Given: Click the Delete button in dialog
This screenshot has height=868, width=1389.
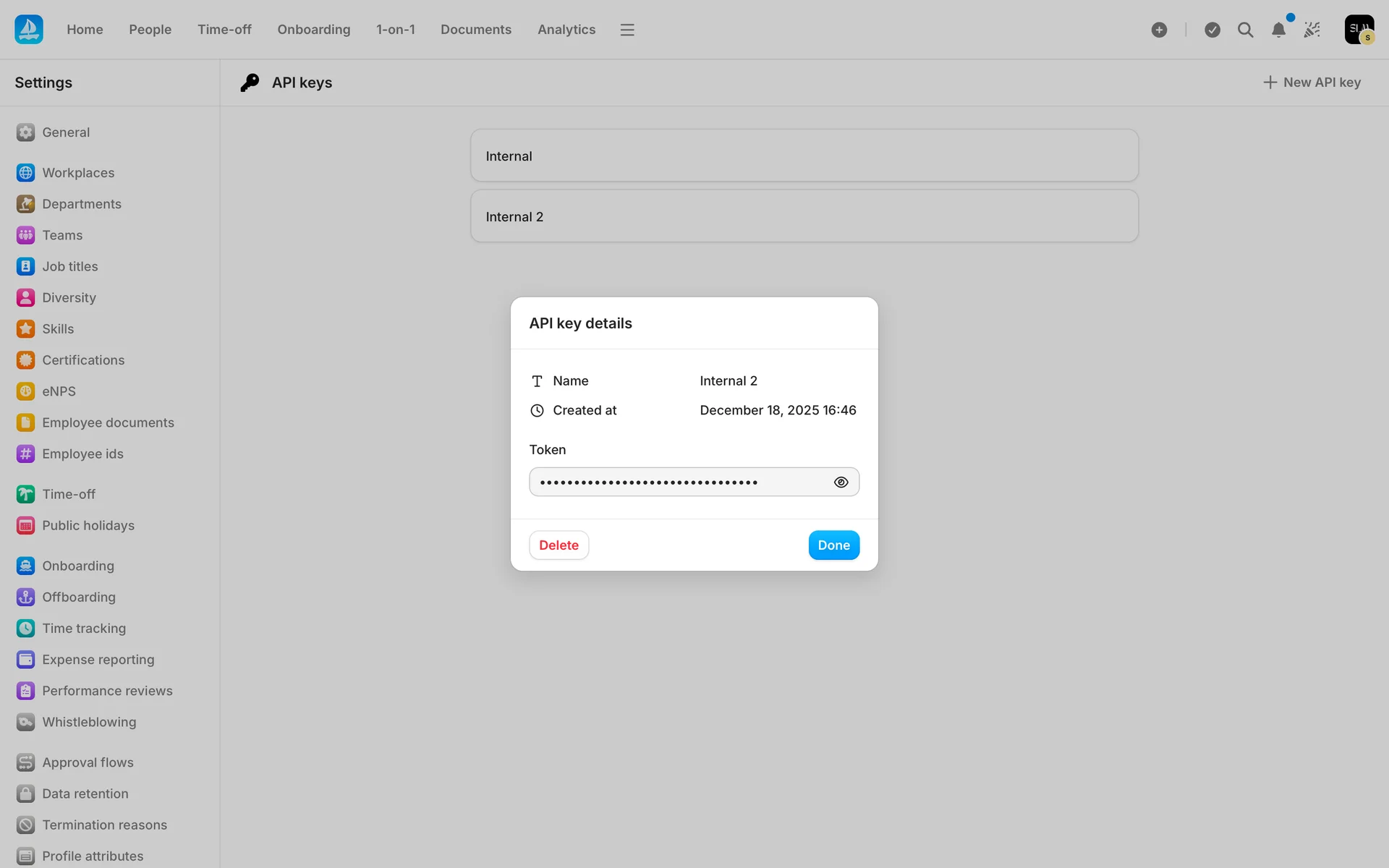Looking at the screenshot, I should coord(558,545).
